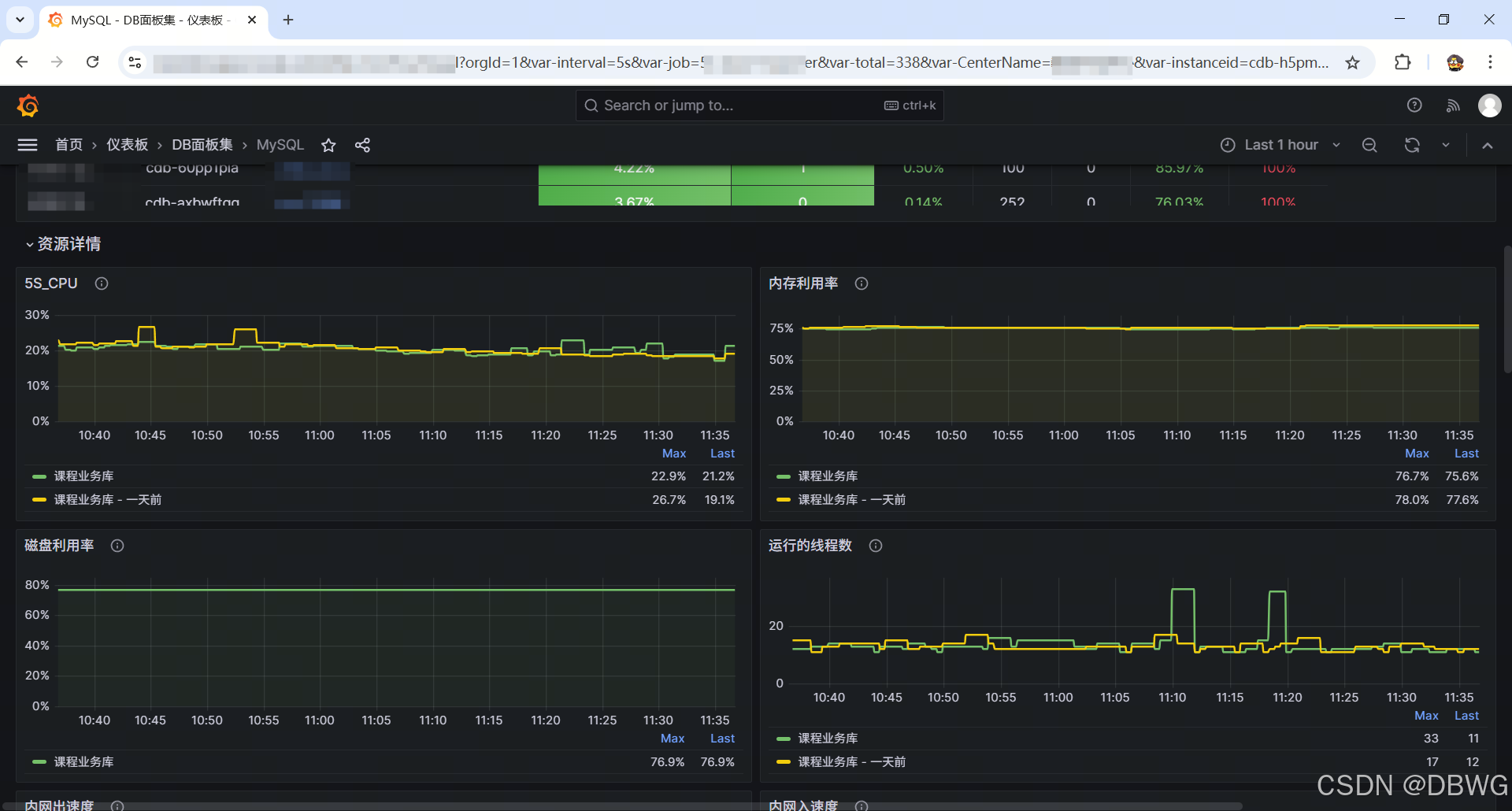Toggle 课程业务库 - 一天前 series in 内存利用率 legend
The width and height of the screenshot is (1512, 811).
pos(851,500)
